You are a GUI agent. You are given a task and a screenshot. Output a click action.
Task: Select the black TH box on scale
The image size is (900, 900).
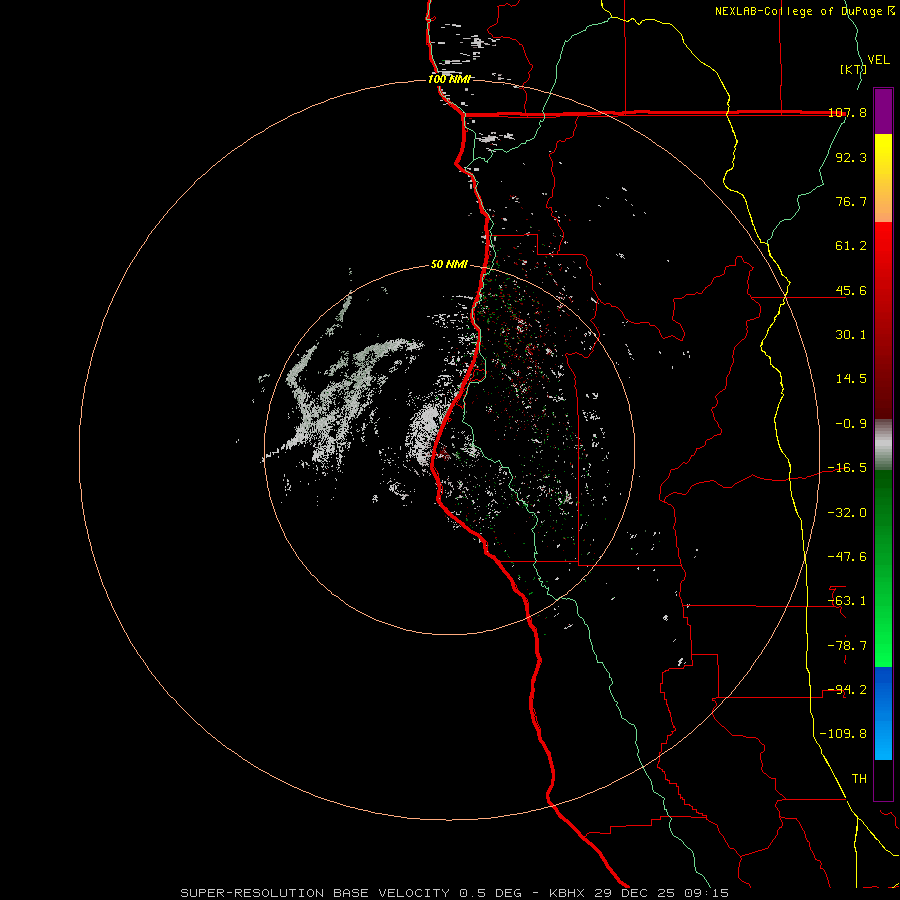(883, 780)
